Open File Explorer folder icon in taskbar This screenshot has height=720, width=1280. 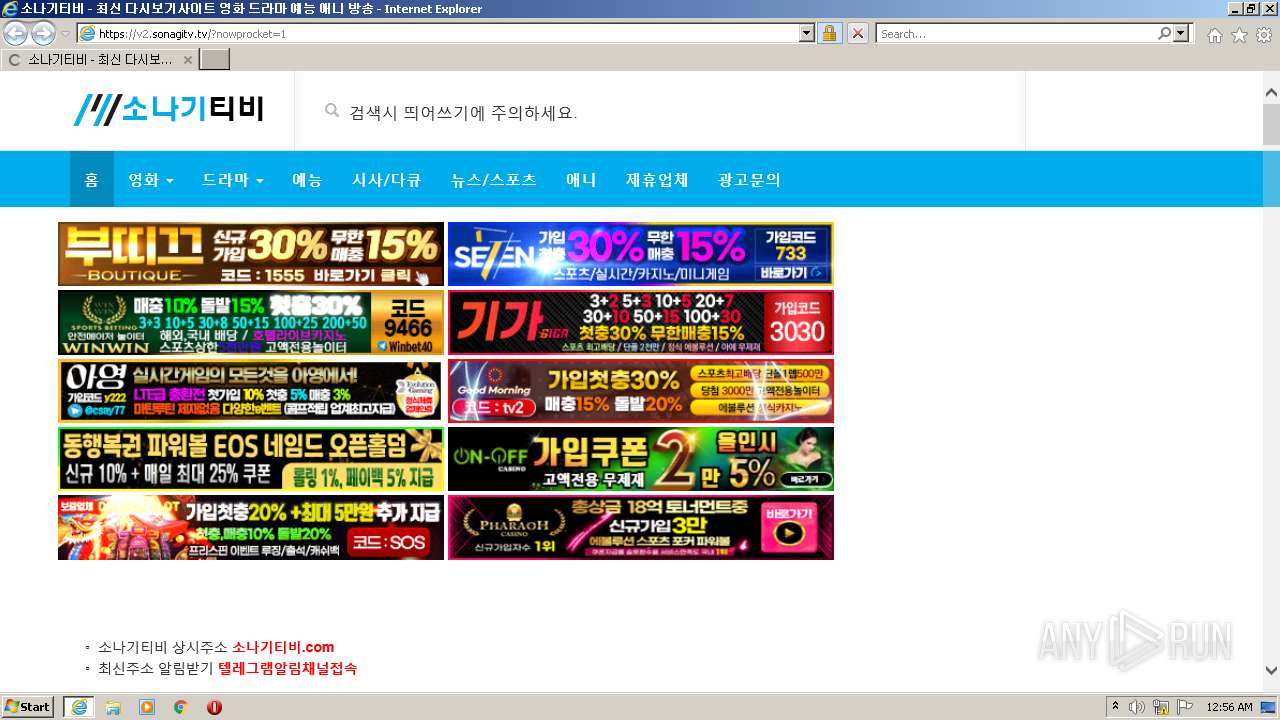[x=113, y=707]
